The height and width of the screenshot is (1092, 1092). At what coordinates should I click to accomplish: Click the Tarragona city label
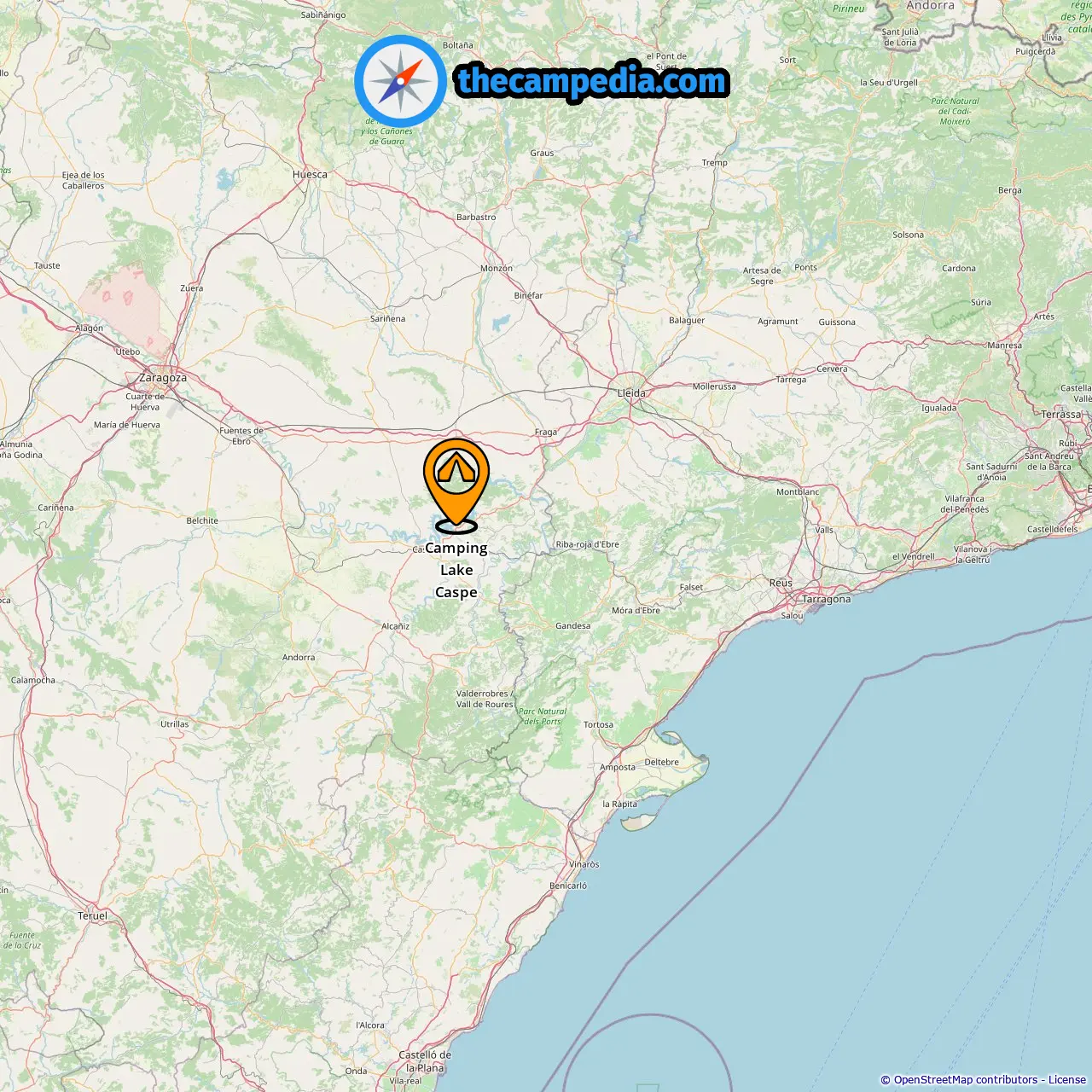click(x=827, y=599)
